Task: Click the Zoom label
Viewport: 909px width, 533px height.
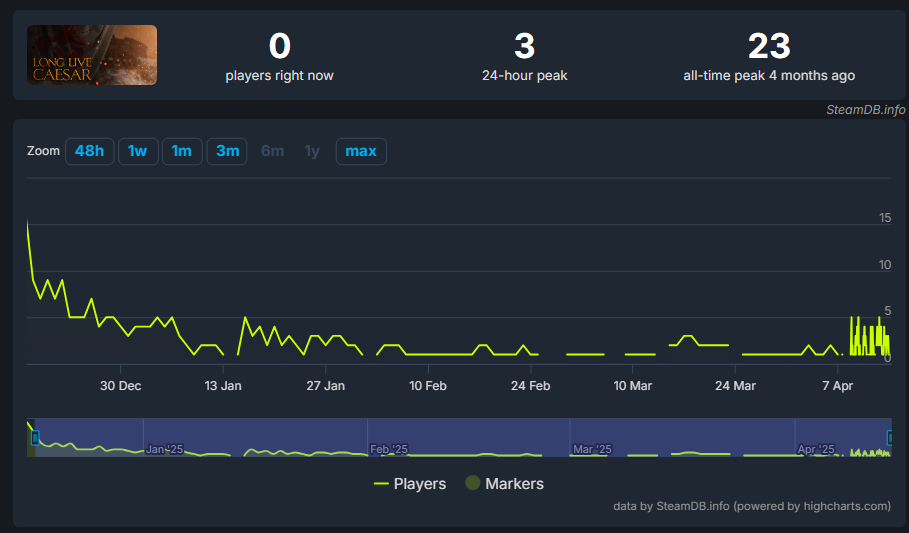Action: pos(43,151)
